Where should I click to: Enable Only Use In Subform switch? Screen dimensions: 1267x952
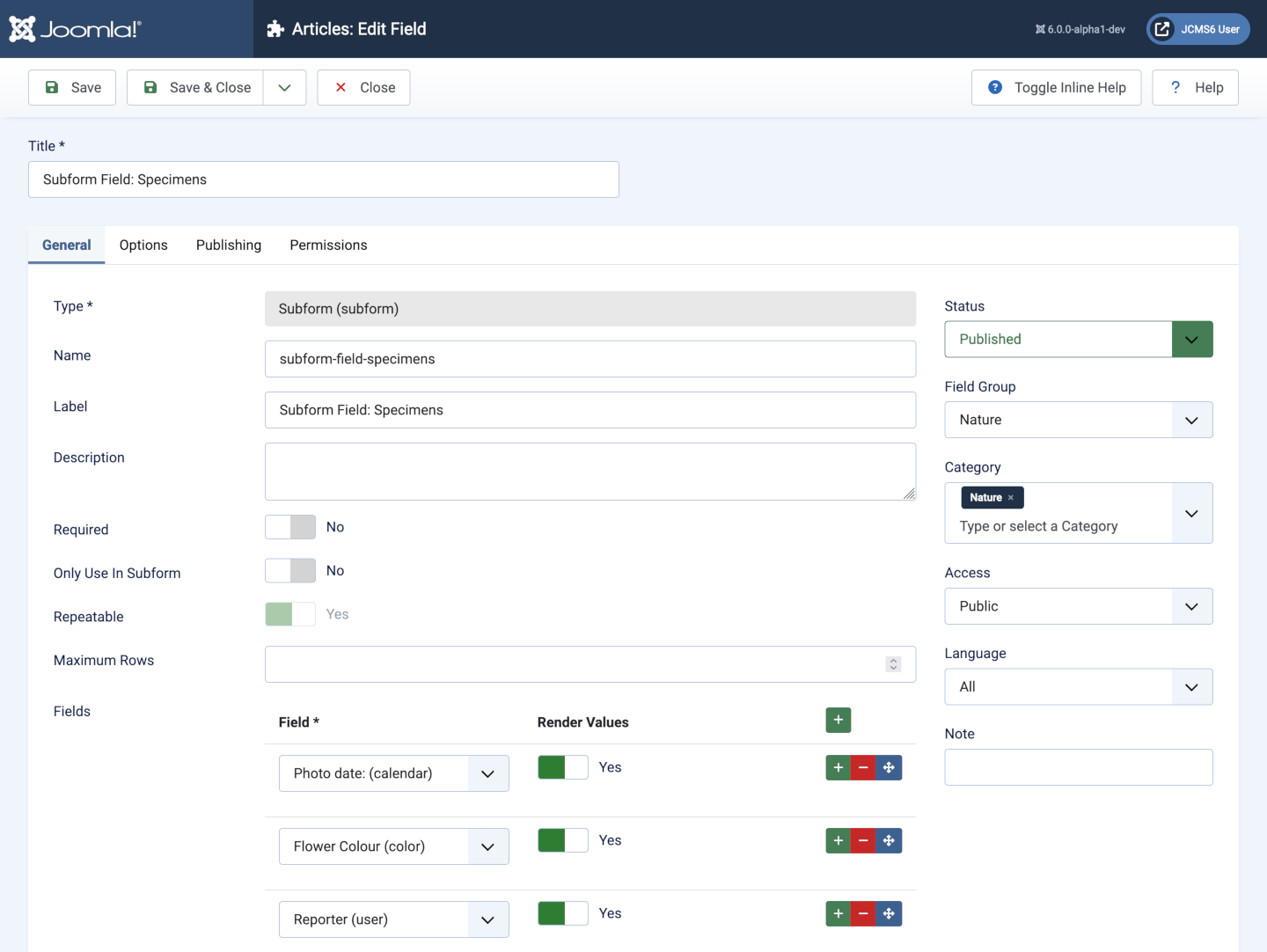(290, 571)
